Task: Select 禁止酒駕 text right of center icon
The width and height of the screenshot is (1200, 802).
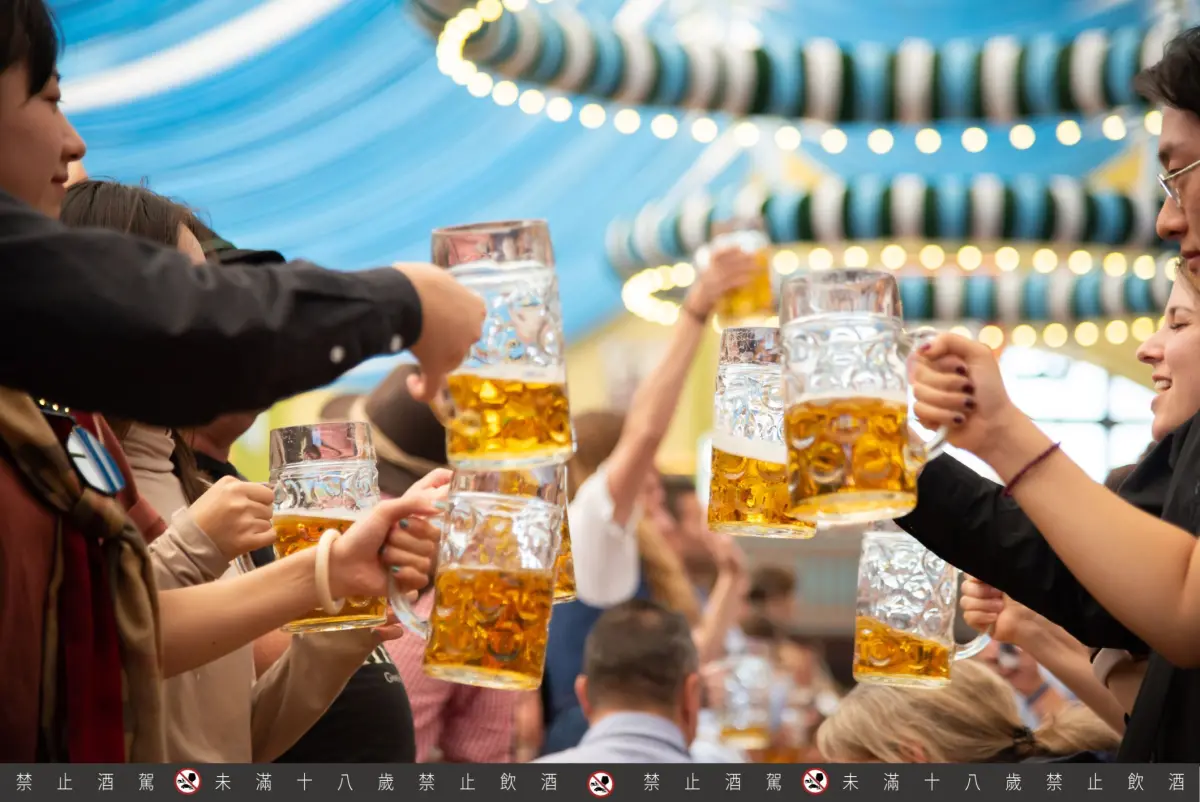Action: tap(711, 782)
